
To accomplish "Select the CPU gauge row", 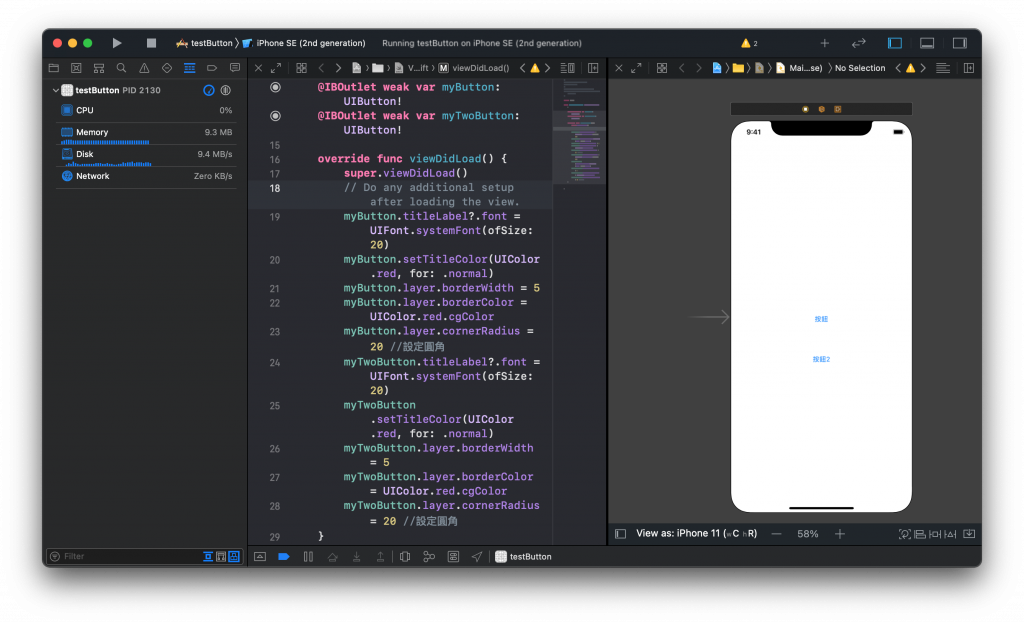I will [x=146, y=110].
